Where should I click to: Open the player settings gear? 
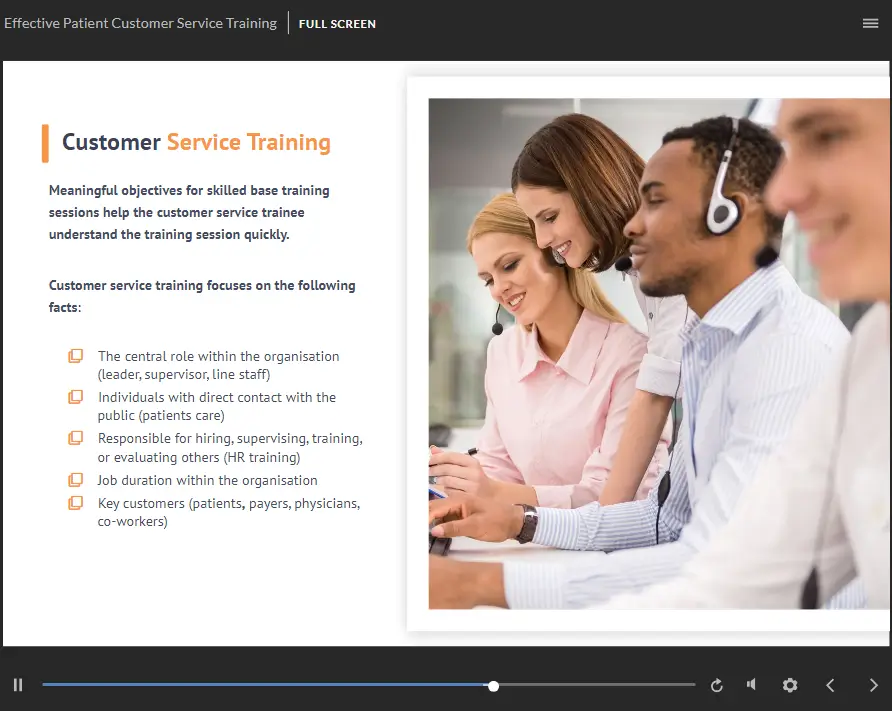coord(790,685)
